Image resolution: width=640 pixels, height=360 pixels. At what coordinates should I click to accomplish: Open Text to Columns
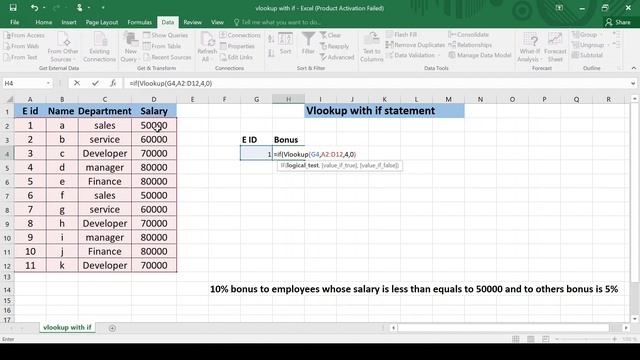point(371,47)
